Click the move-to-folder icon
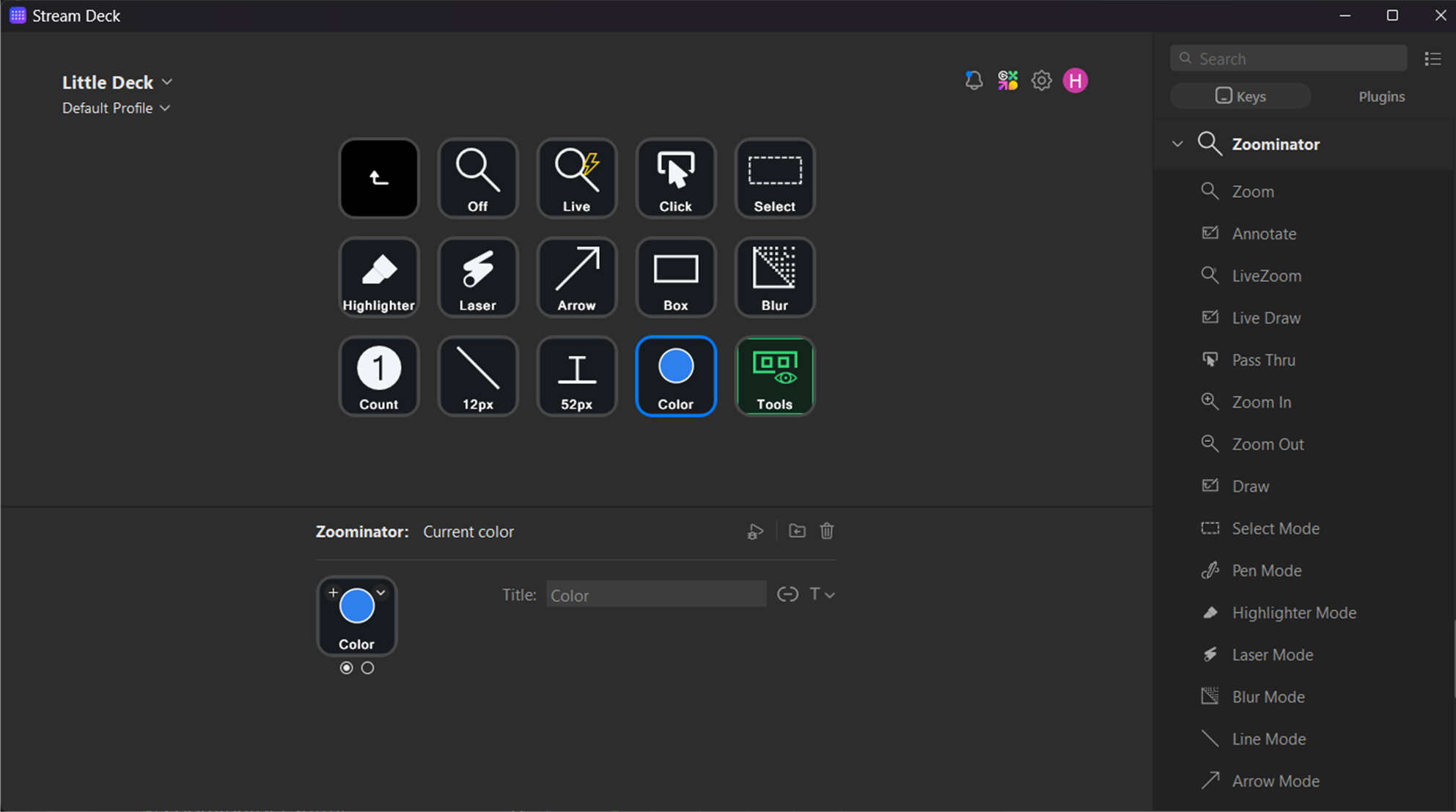The image size is (1456, 812). [x=797, y=531]
